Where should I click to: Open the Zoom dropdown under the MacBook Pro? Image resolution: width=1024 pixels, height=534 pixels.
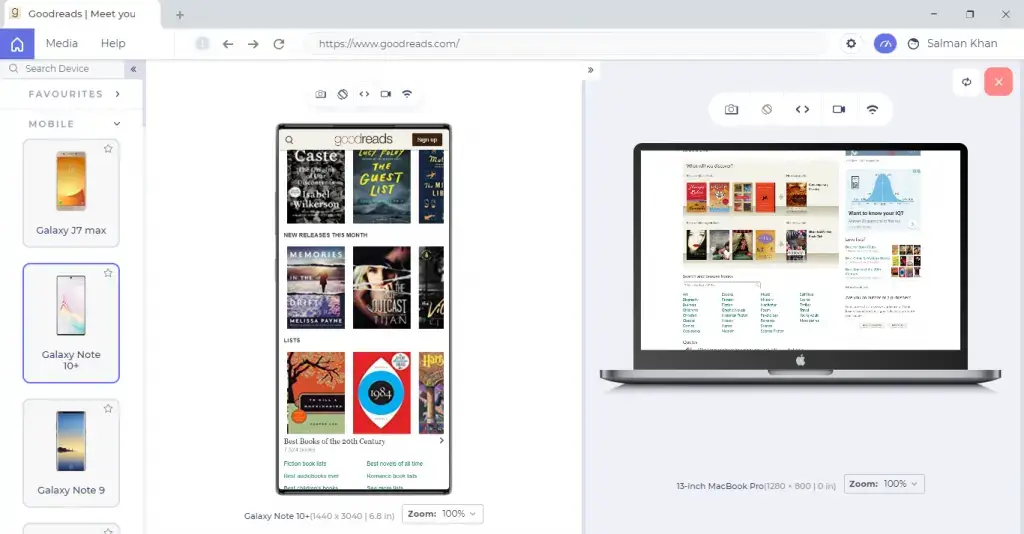point(884,484)
